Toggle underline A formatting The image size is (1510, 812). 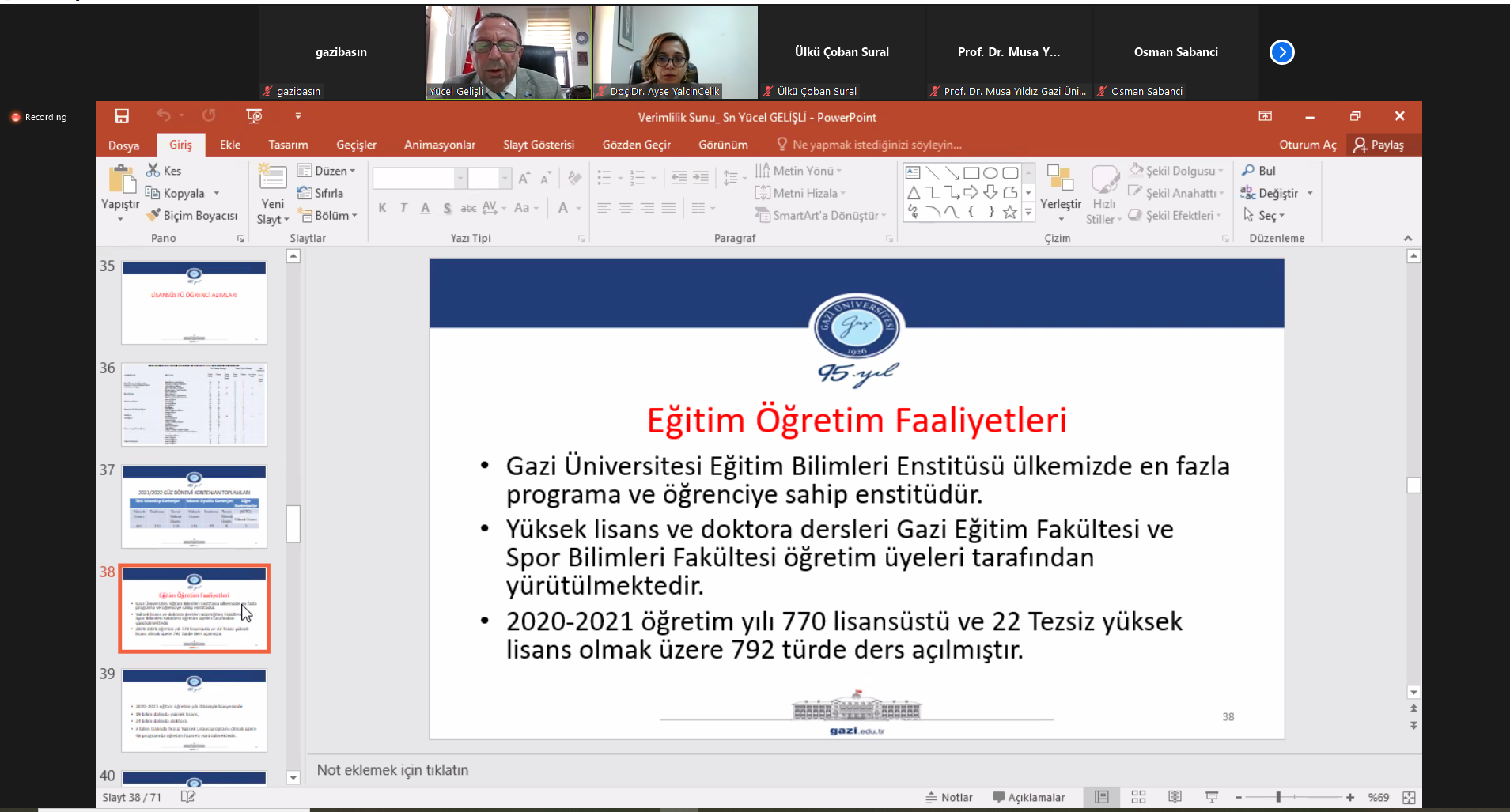coord(425,208)
